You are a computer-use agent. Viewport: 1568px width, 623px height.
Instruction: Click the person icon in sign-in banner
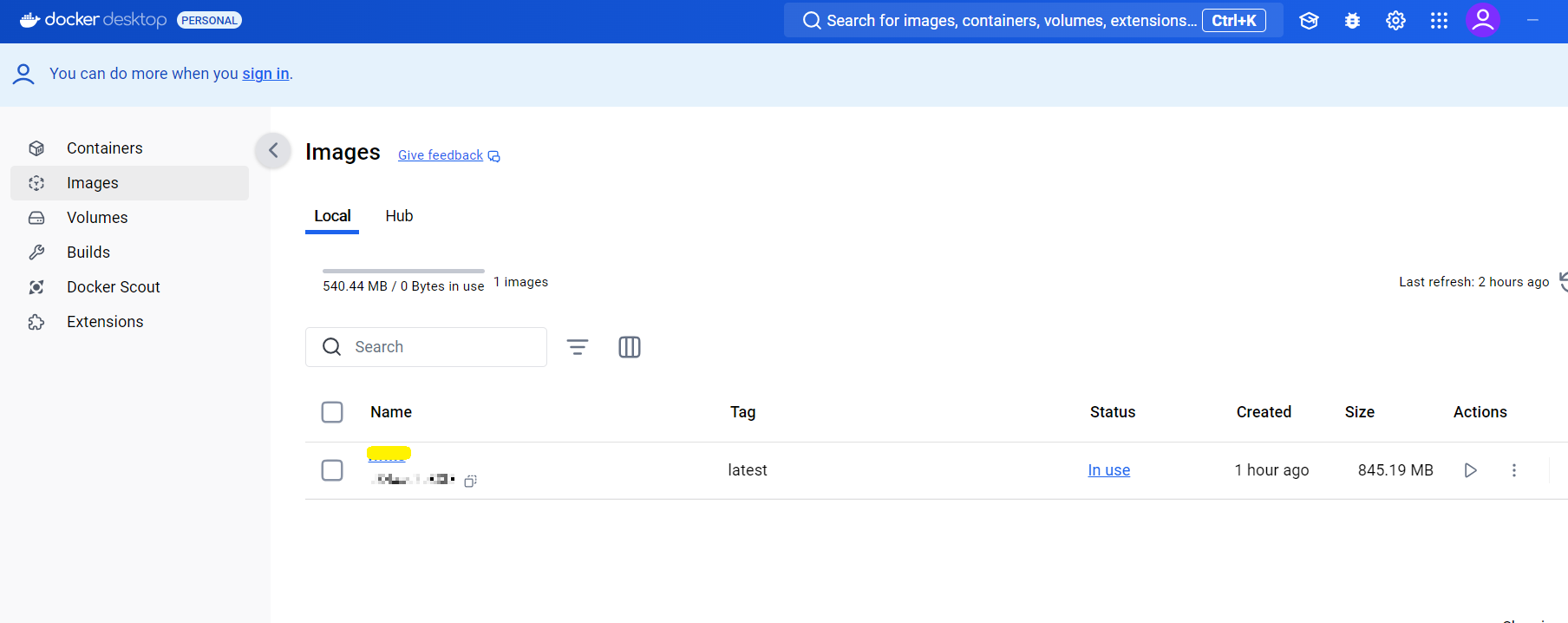(23, 75)
